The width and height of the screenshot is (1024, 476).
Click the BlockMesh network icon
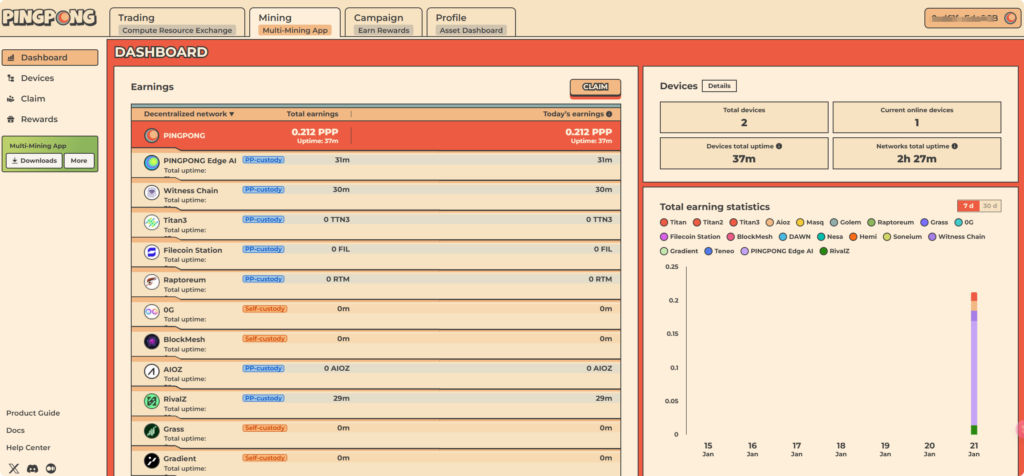152,341
